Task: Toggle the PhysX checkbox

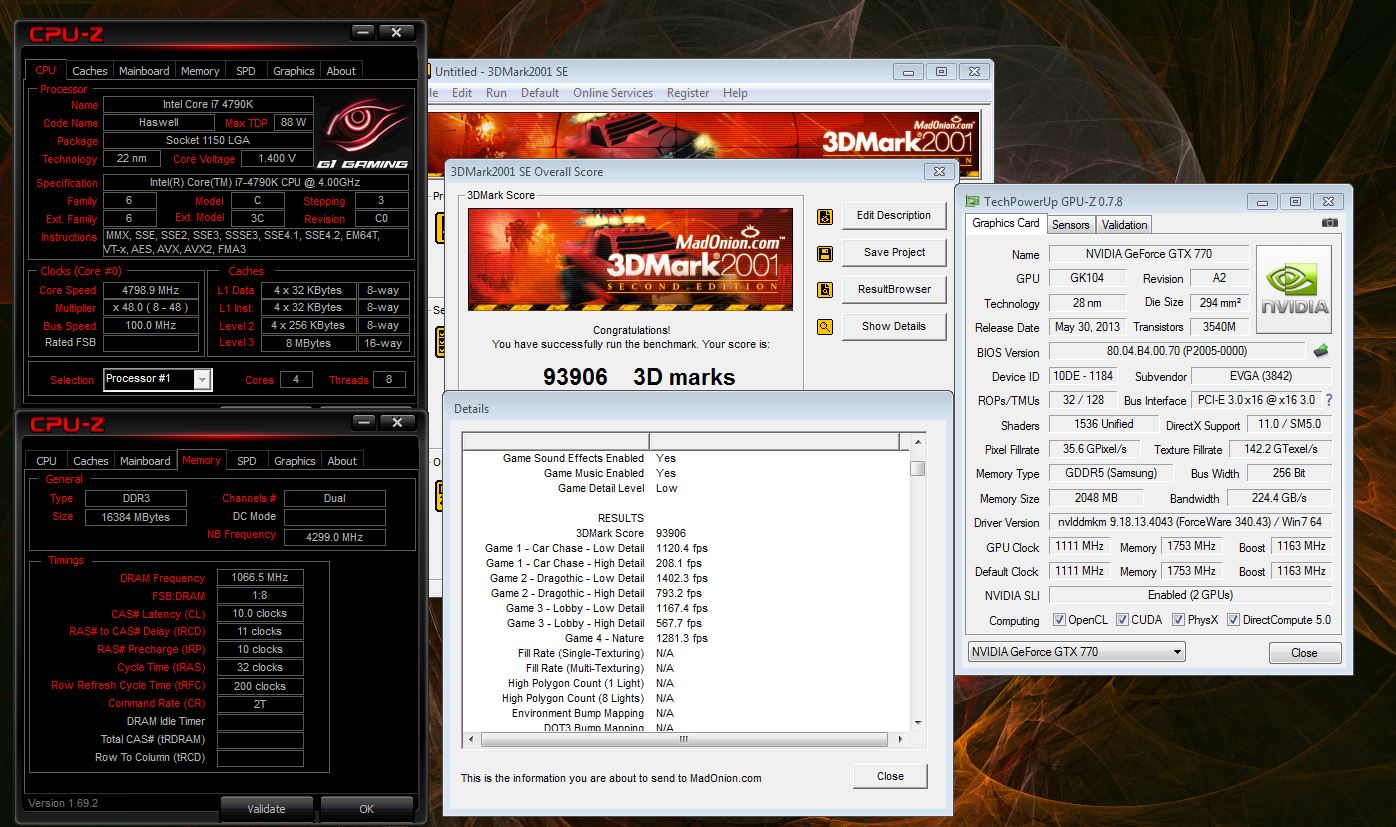Action: click(1179, 620)
